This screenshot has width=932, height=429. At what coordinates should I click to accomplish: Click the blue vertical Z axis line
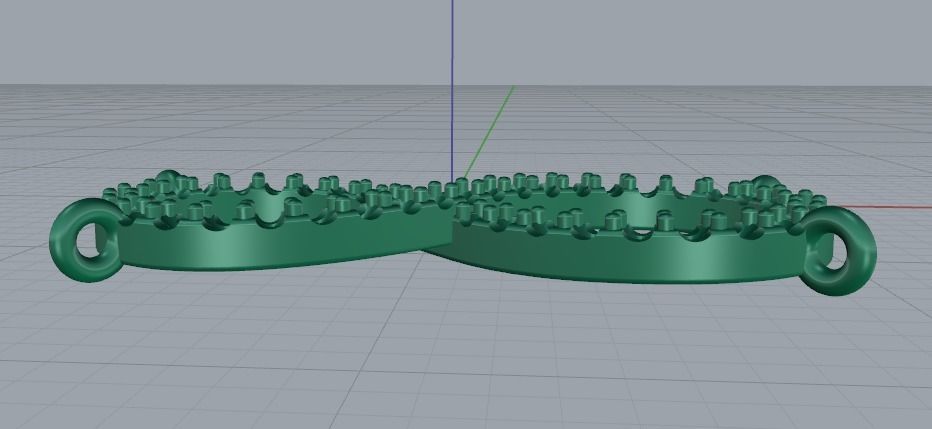point(452,89)
